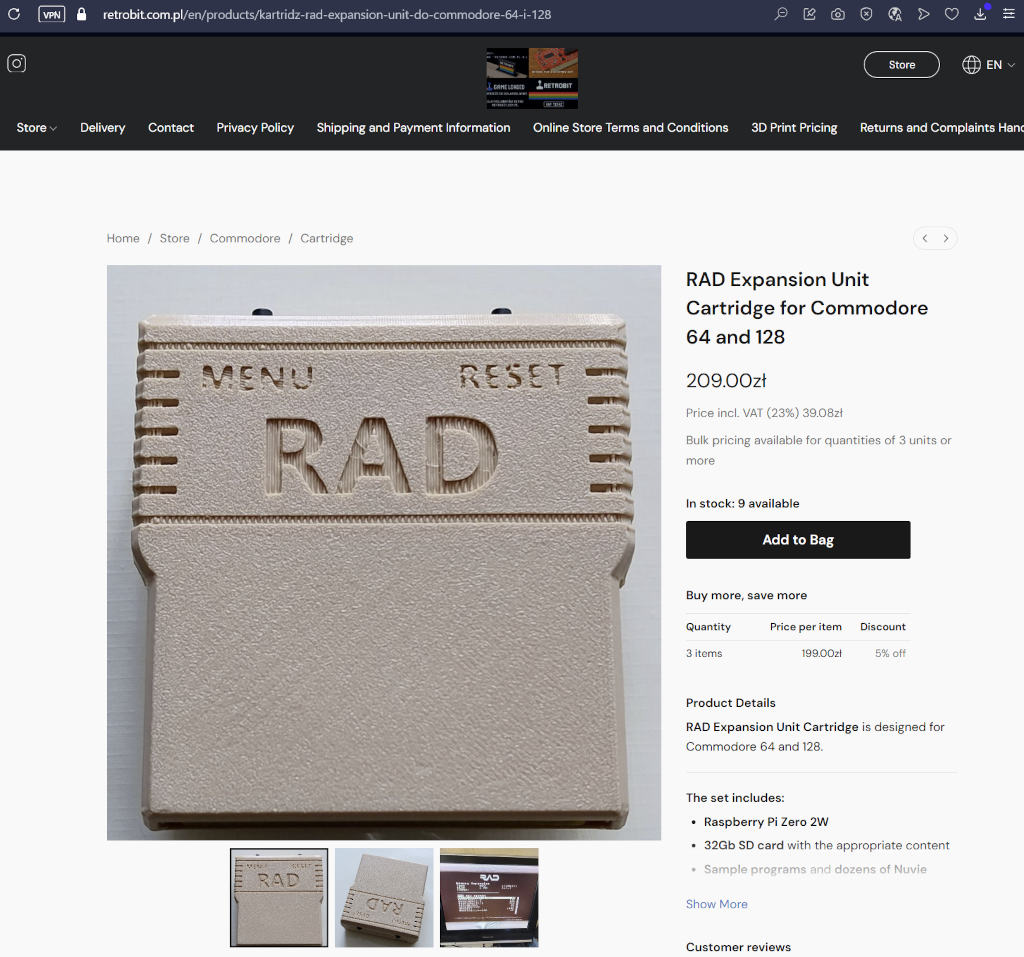Screen dimensions: 1024x957
Task: Click the 'Product Details' heading
Action: [x=731, y=703]
